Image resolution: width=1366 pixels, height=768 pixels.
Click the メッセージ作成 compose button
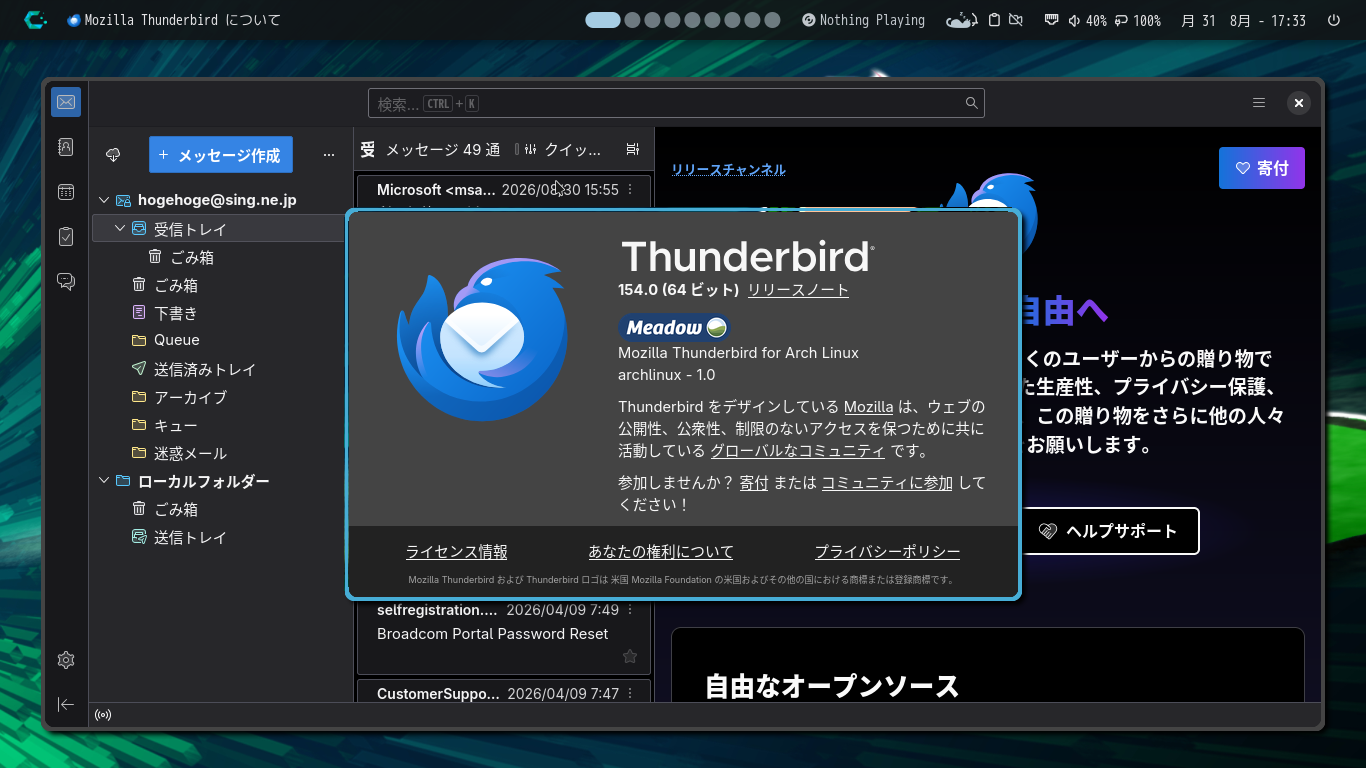pos(220,155)
